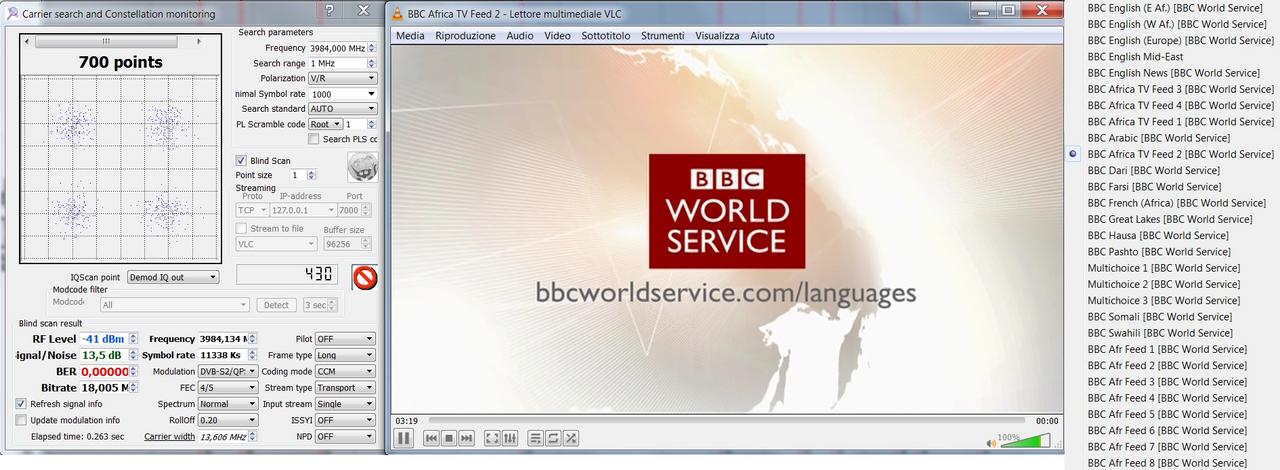Open the Spectrum dropdown
This screenshot has height=470, width=1280.
pos(227,404)
